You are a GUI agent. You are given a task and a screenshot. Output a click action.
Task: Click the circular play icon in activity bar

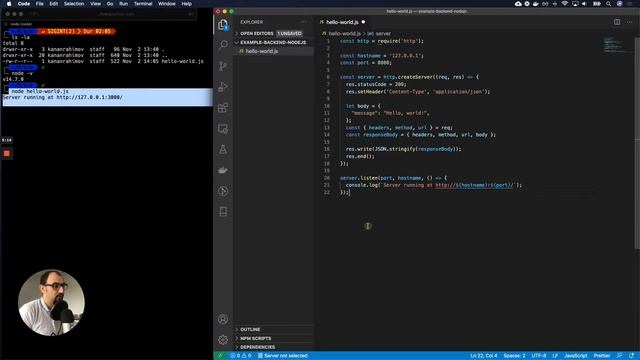[223, 191]
